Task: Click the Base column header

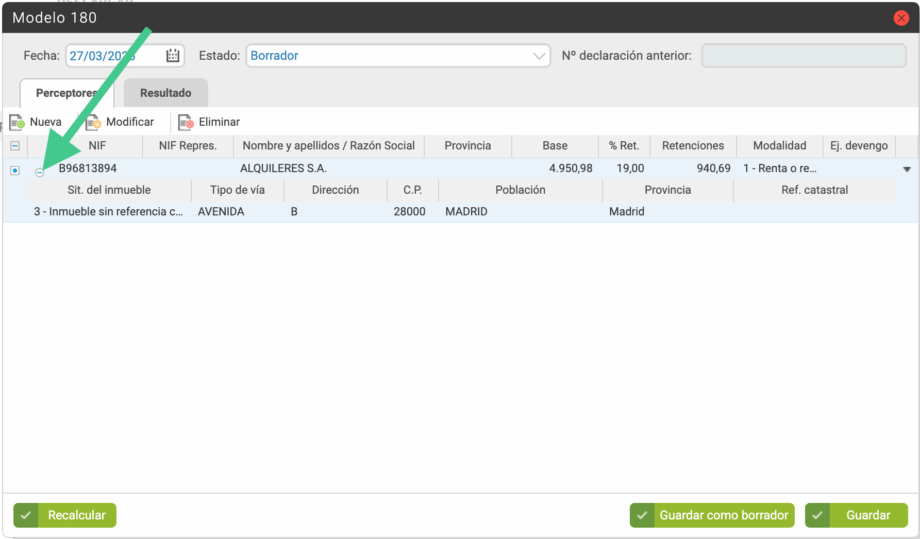Action: point(554,146)
